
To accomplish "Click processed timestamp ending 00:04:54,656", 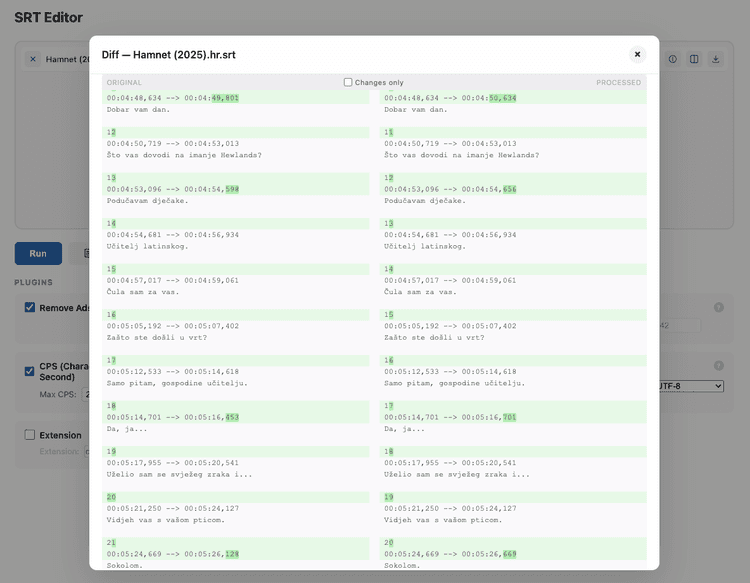I will (x=450, y=189).
